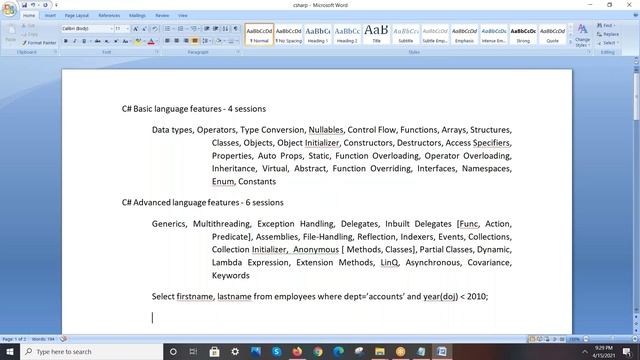Apply the Normal style
This screenshot has width=640, height=360.
[x=259, y=35]
